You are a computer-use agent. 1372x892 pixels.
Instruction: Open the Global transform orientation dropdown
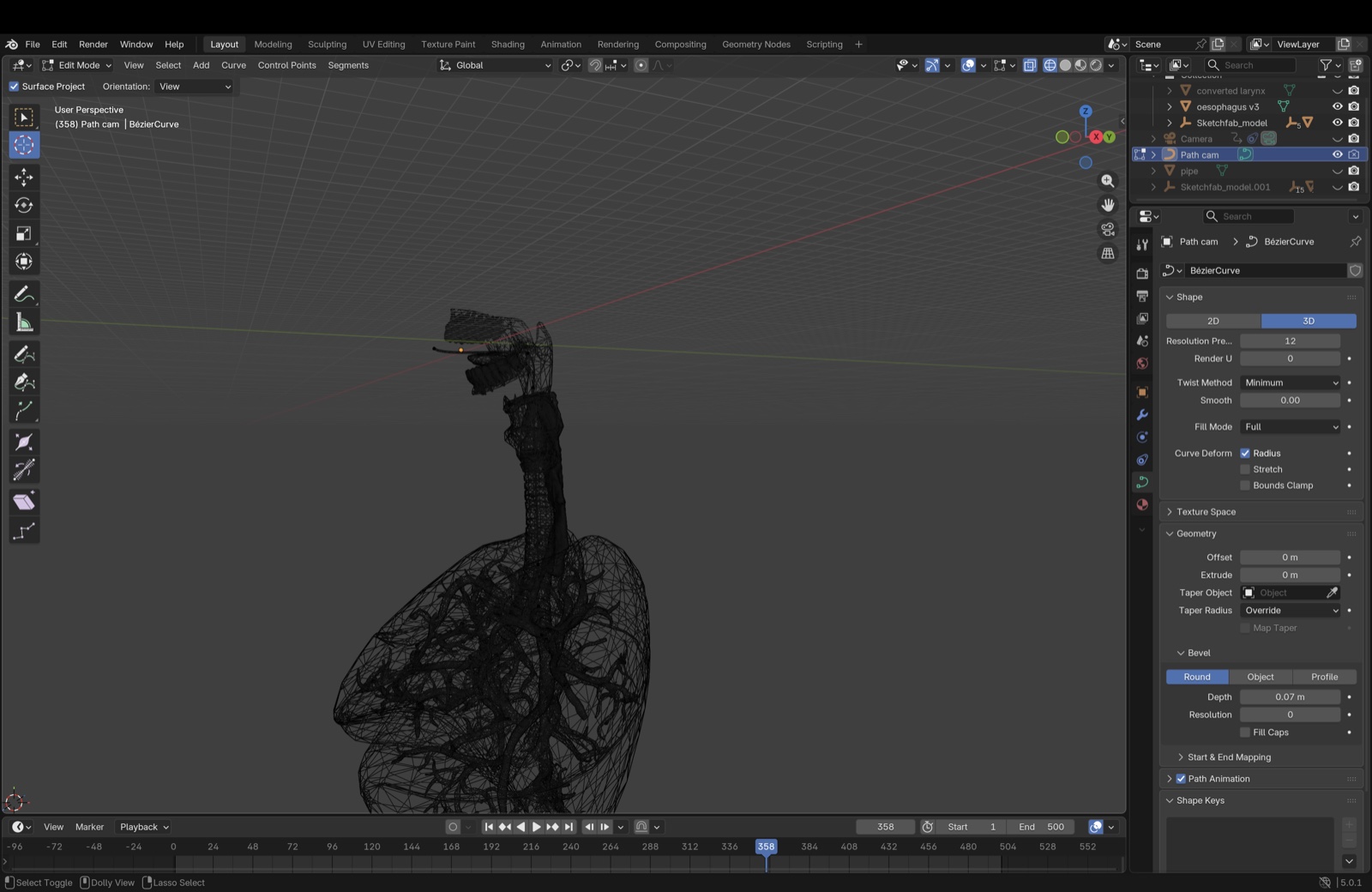[x=495, y=65]
